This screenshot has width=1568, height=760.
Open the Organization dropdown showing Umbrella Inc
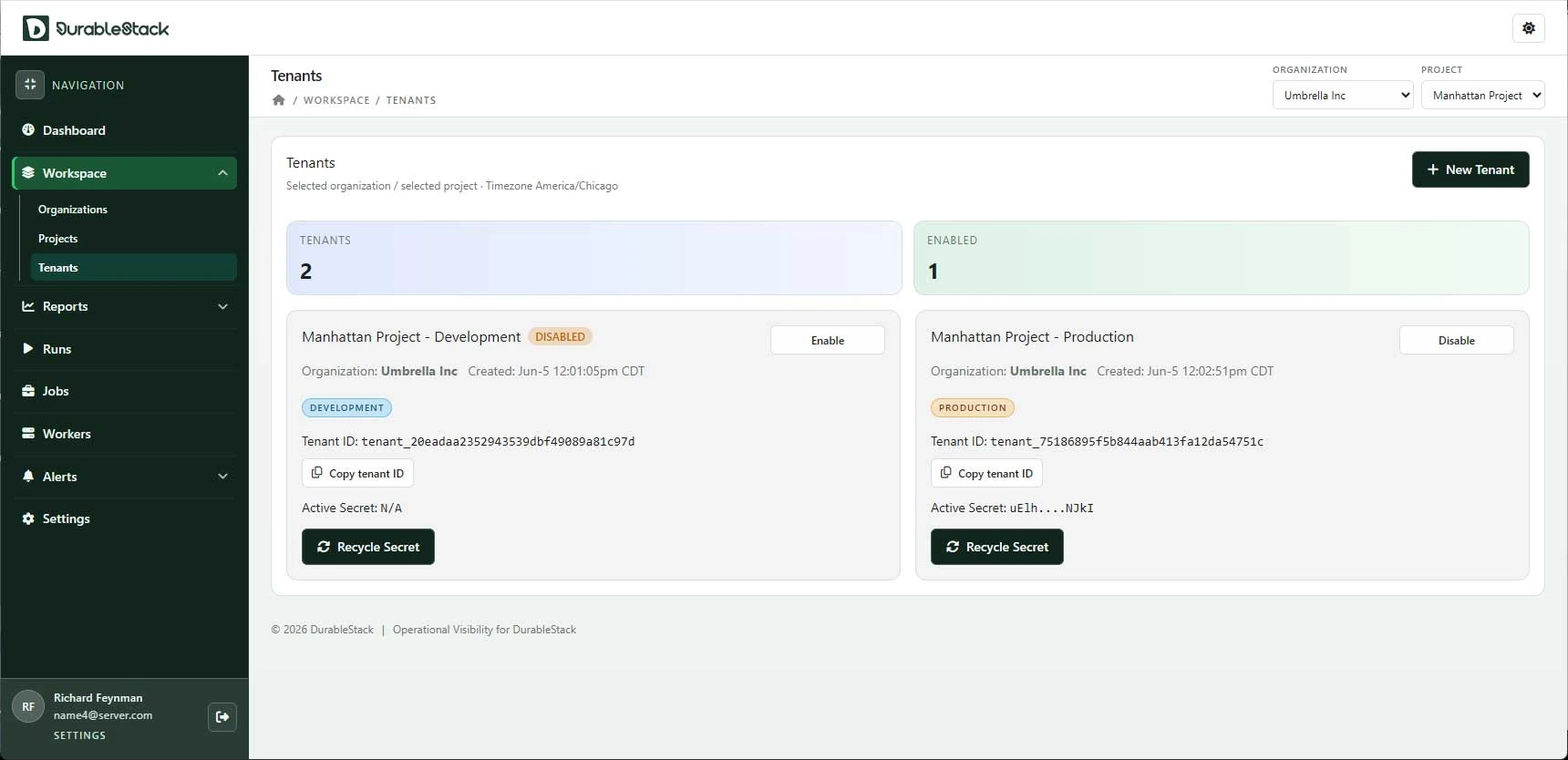pos(1343,95)
